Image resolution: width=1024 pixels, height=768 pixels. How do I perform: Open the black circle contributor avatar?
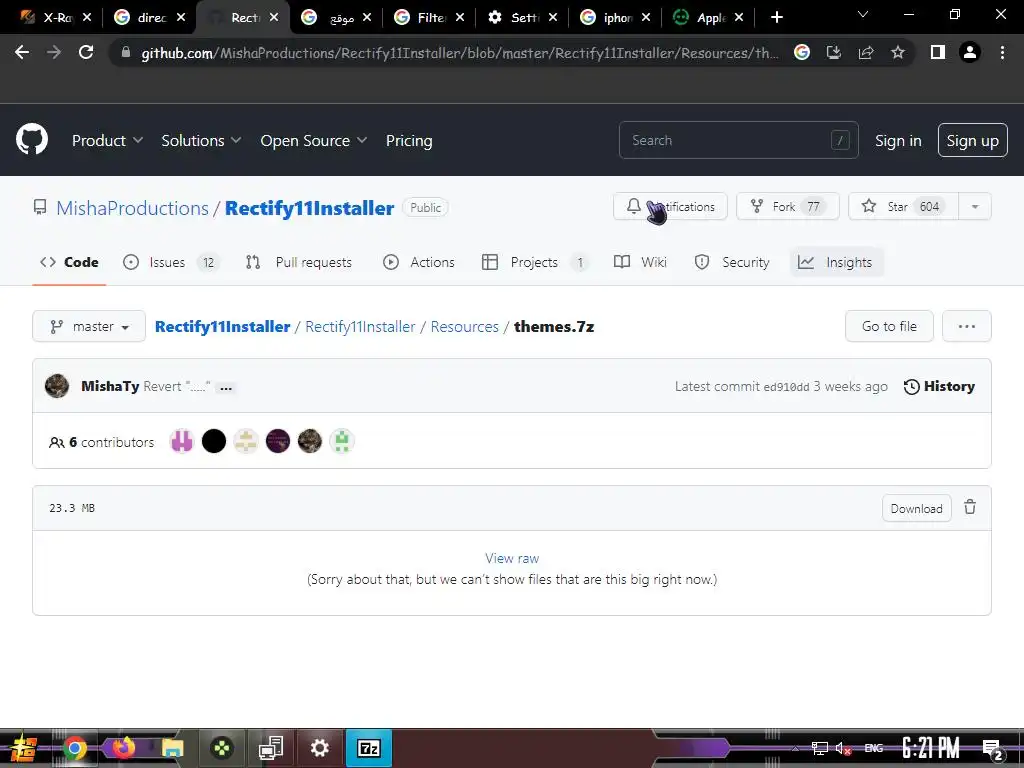click(214, 441)
